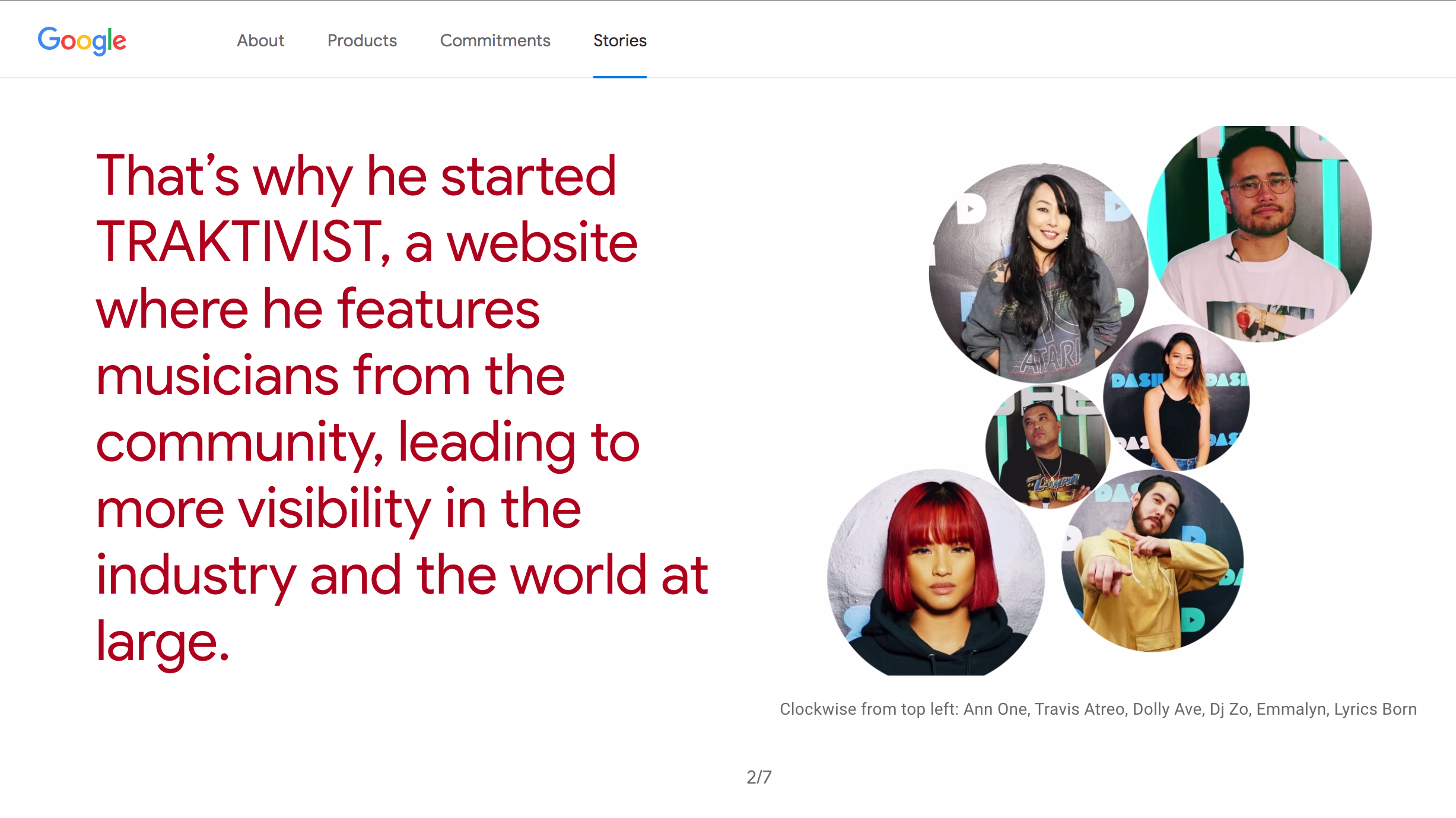Screen dimensions: 1456x818
Task: Go to the Commitments section
Action: point(495,40)
